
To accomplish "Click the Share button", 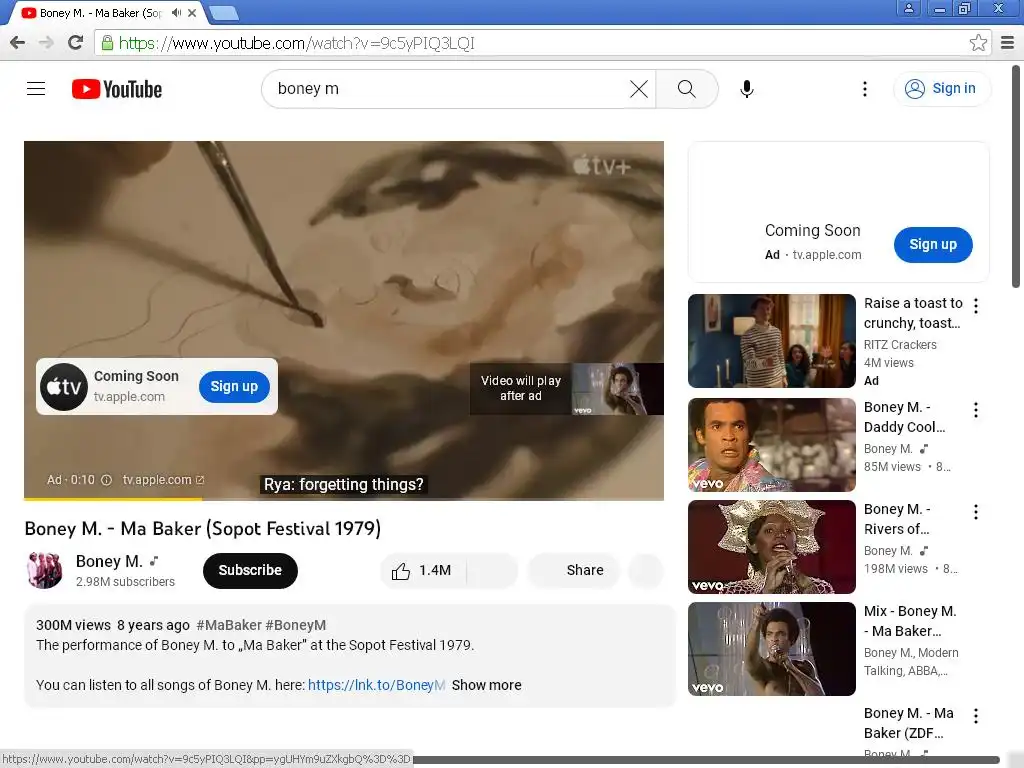I will click(574, 571).
